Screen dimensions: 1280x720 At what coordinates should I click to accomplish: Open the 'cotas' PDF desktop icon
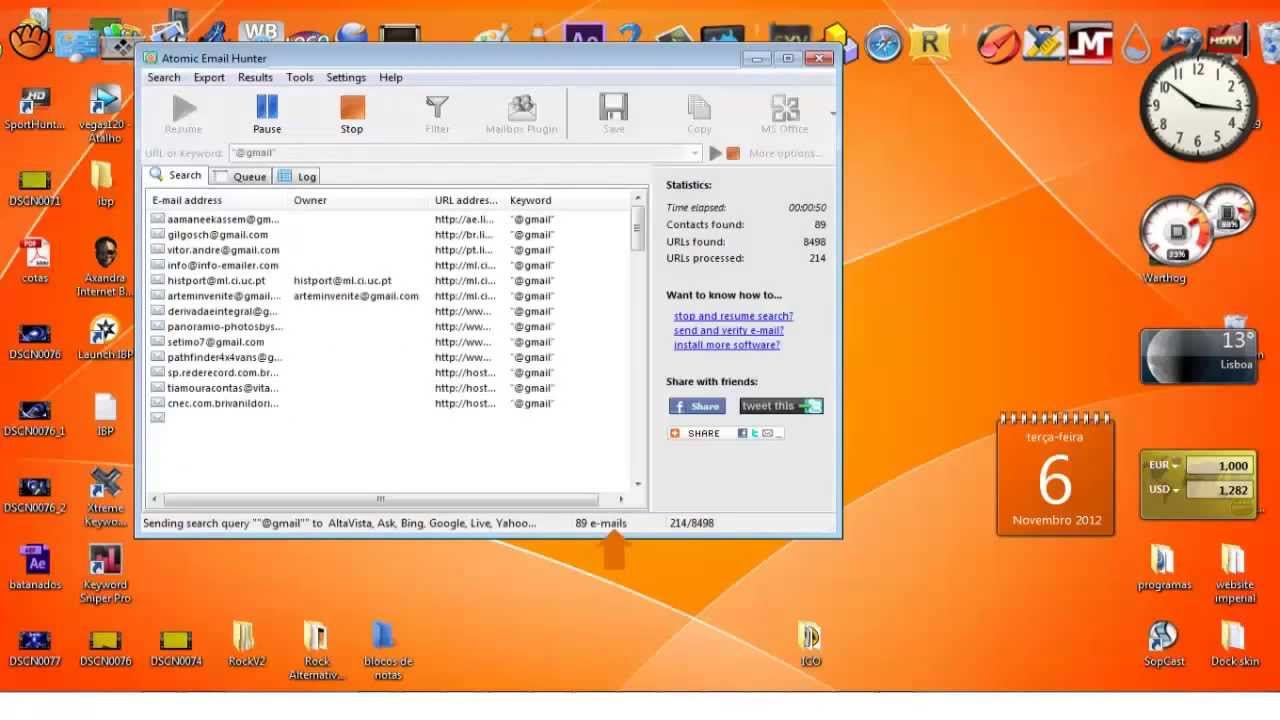(x=35, y=261)
